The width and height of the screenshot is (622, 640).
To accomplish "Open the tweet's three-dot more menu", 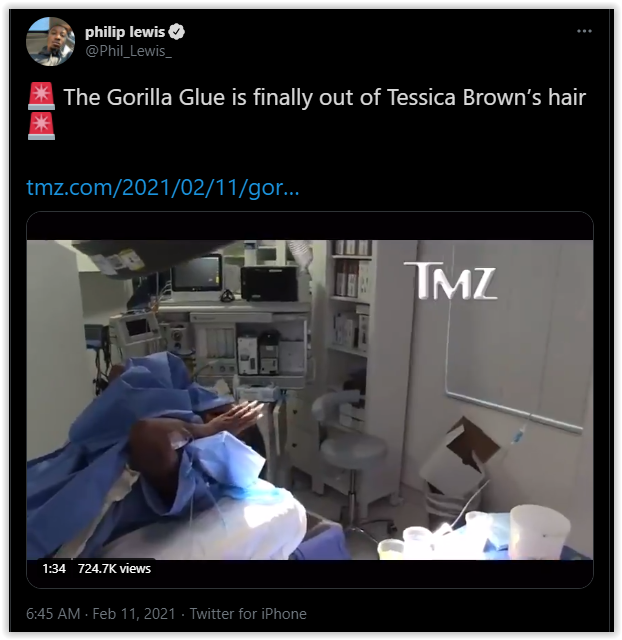I will coord(584,31).
